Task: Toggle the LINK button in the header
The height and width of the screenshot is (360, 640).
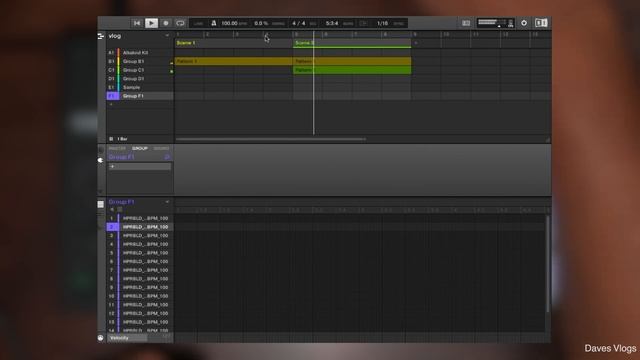Action: [198, 24]
